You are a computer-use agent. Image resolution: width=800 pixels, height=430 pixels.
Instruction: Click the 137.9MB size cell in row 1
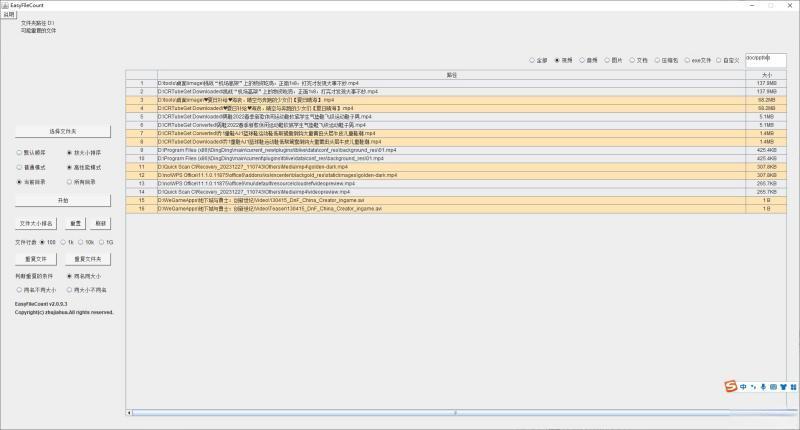(766, 83)
